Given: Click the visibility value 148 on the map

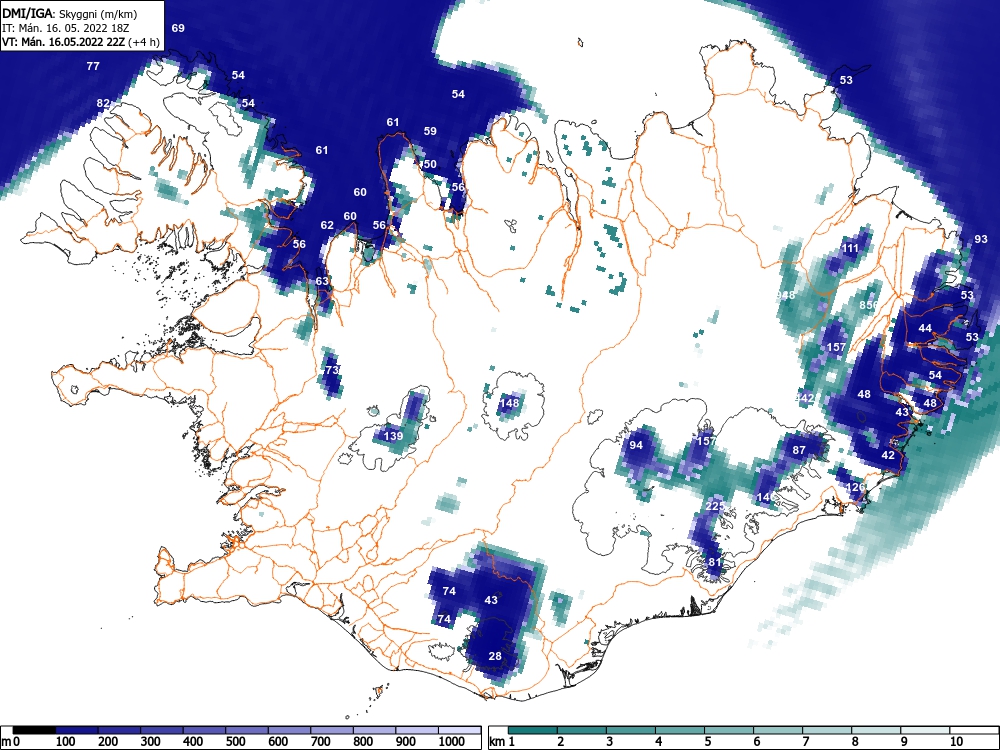Looking at the screenshot, I should pyautogui.click(x=510, y=402).
